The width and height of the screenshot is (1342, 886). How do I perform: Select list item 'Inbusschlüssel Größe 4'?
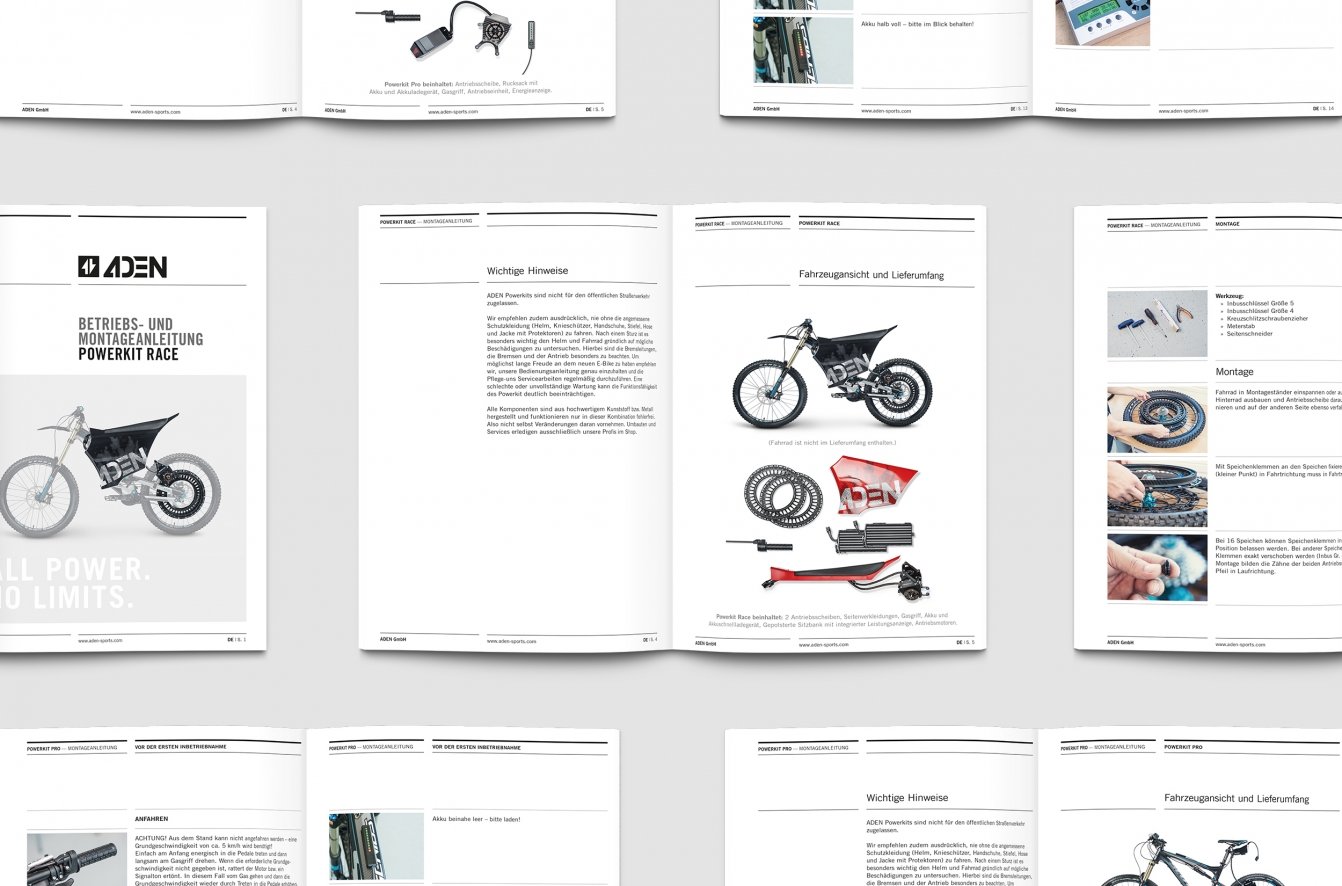tap(1259, 311)
